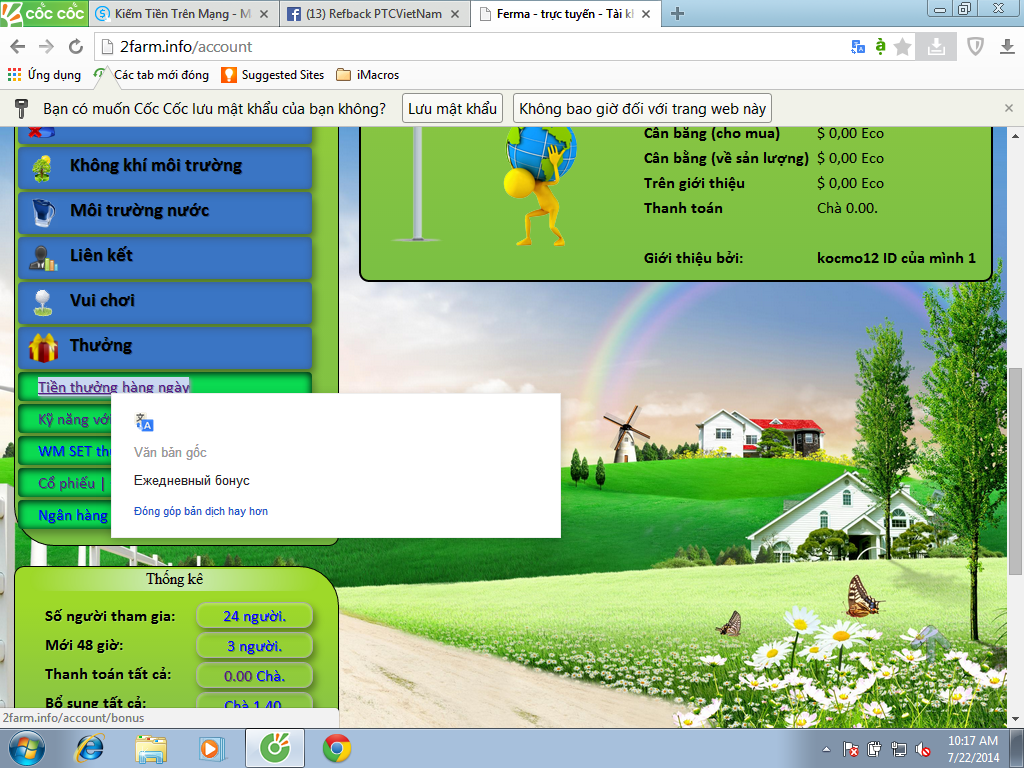Click the muted volume tray icon
The height and width of the screenshot is (768, 1024).
coord(923,749)
